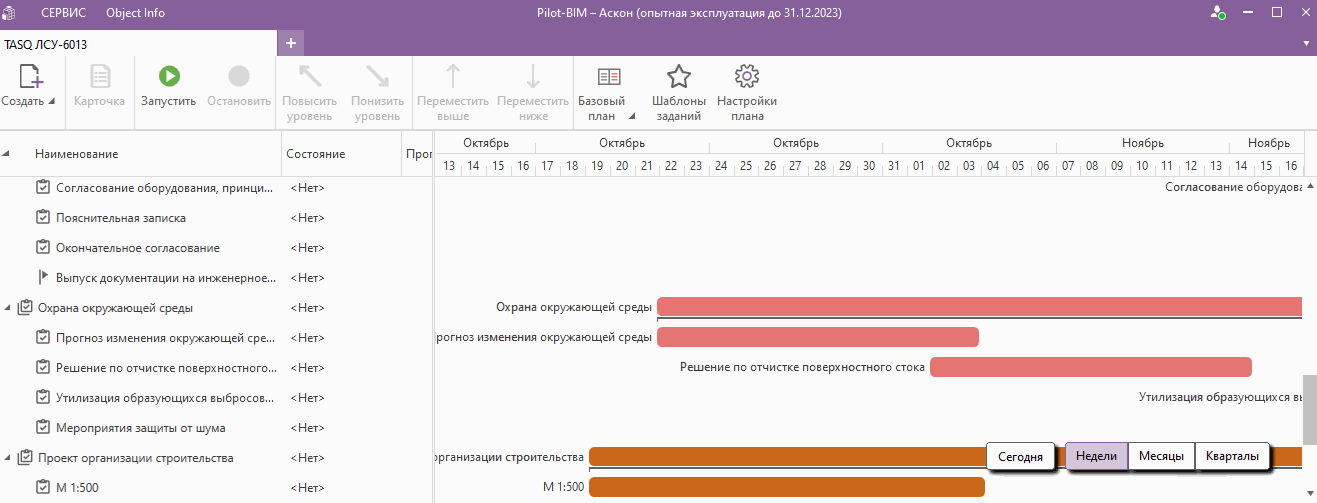Viewport: 1317px width, 503px height.
Task: Click the task icon beside Пояснительная записка
Action: pos(43,217)
